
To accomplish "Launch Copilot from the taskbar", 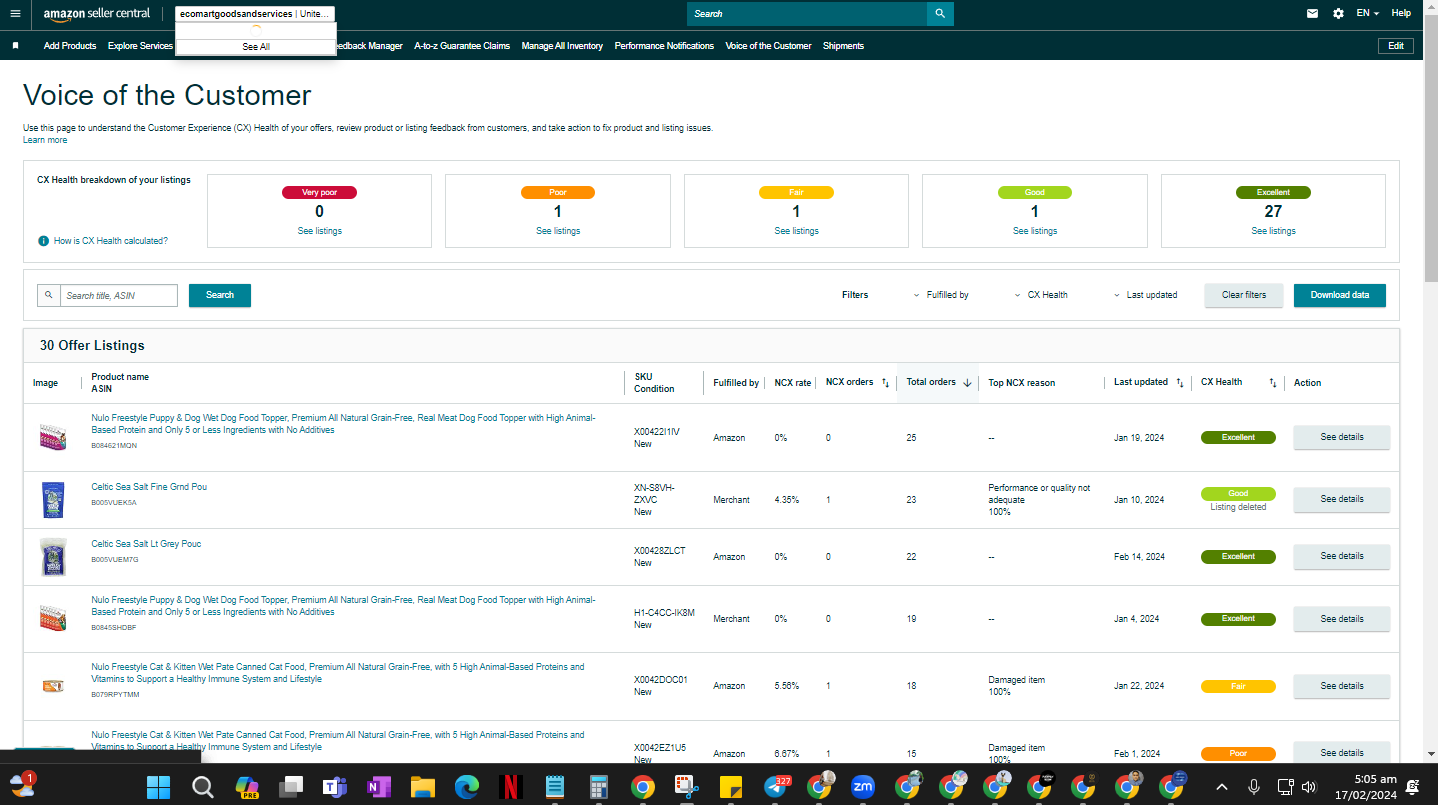I will [x=246, y=787].
